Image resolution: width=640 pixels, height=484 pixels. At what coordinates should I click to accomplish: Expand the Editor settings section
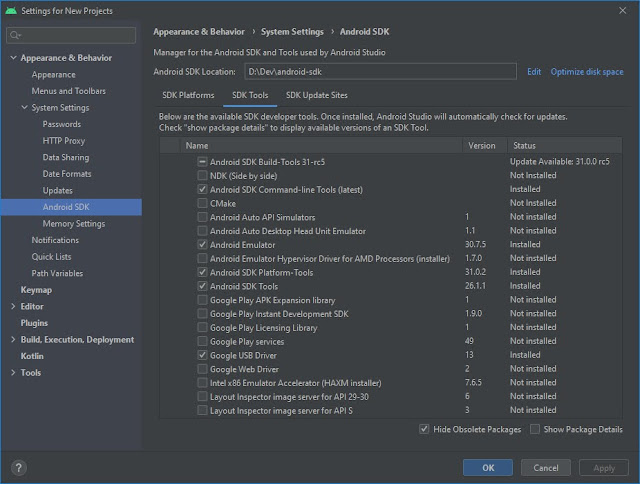pyautogui.click(x=13, y=306)
